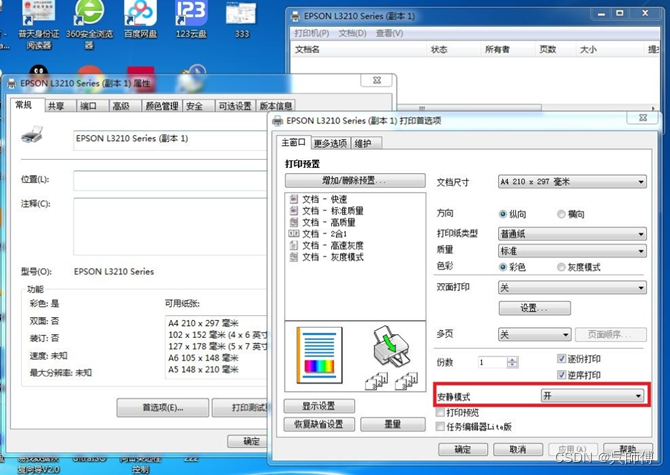Open the 百度网盘 desktop icon

141,19
